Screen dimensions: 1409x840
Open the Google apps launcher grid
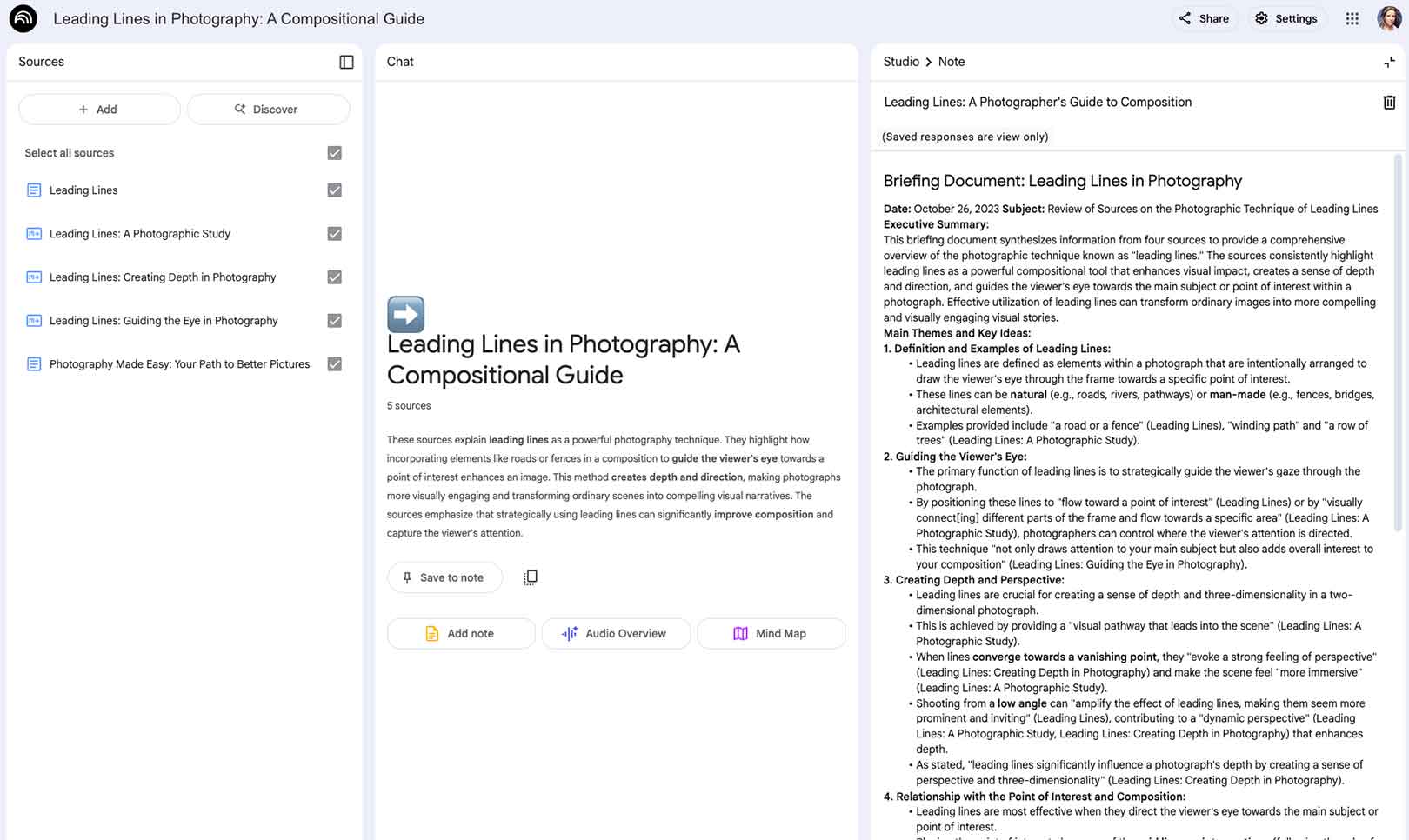[1352, 18]
